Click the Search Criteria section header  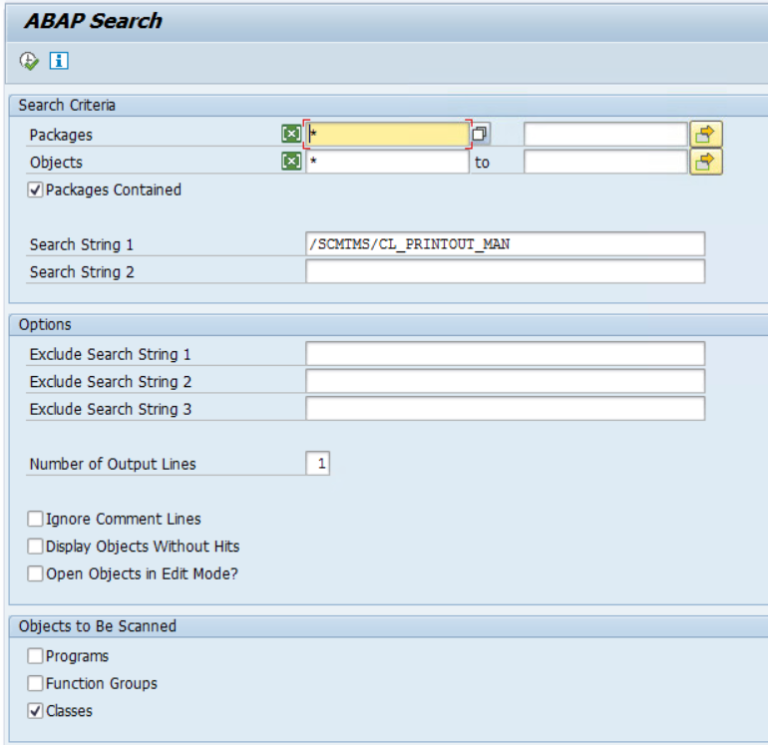[x=67, y=105]
